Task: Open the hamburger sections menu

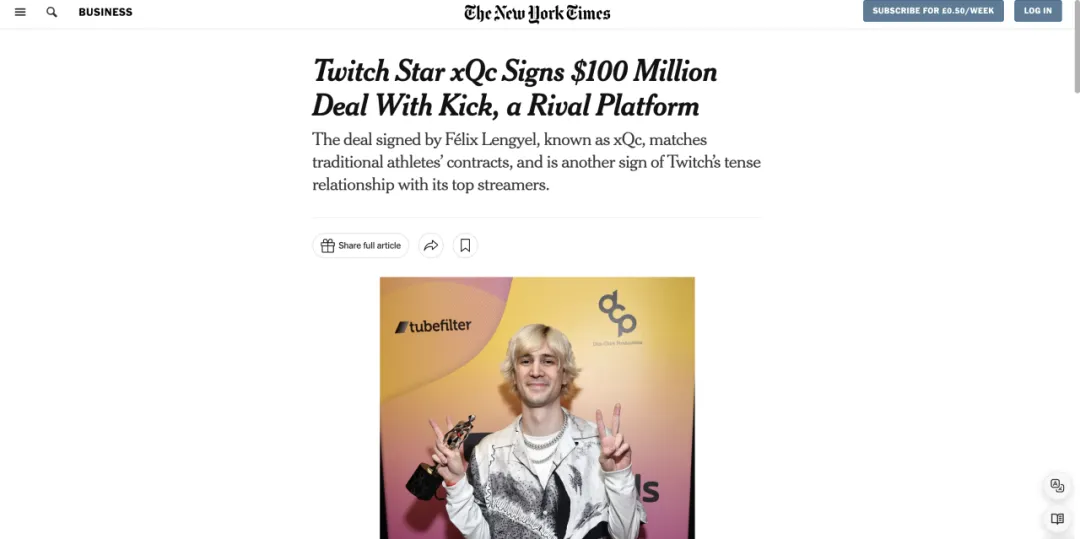Action: (20, 12)
